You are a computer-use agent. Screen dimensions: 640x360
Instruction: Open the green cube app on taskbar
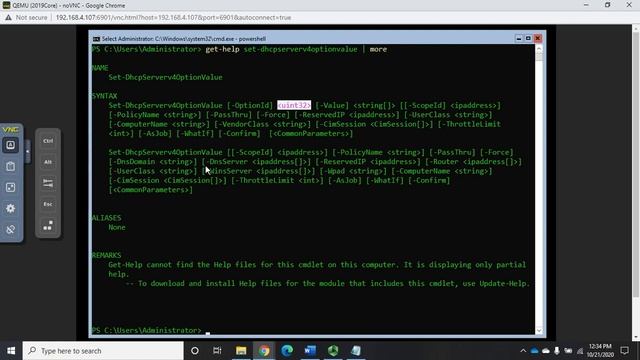click(333, 351)
